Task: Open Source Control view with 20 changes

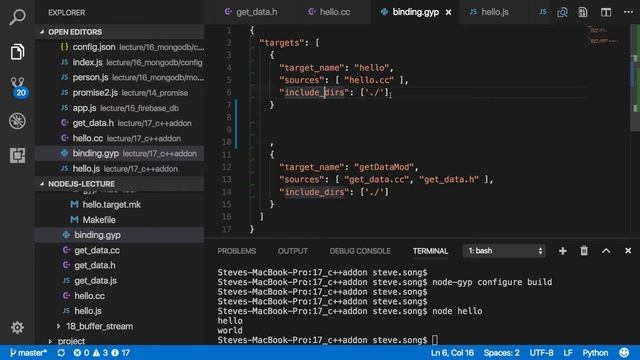Action: tap(18, 87)
